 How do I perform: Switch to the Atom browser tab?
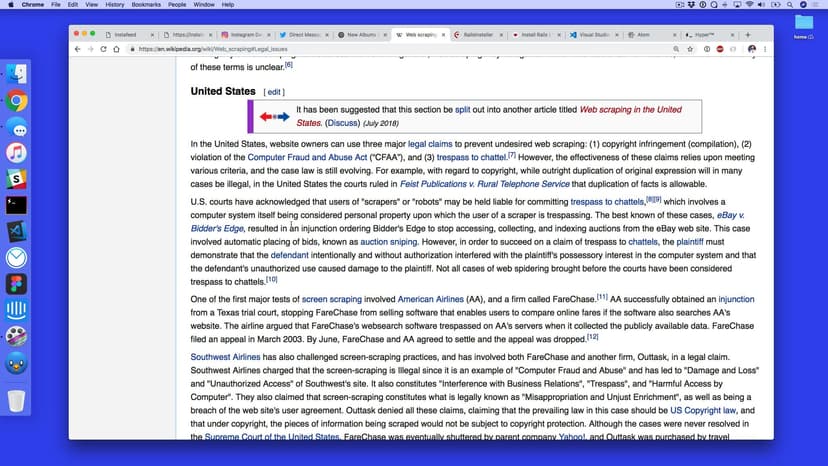click(x=650, y=34)
